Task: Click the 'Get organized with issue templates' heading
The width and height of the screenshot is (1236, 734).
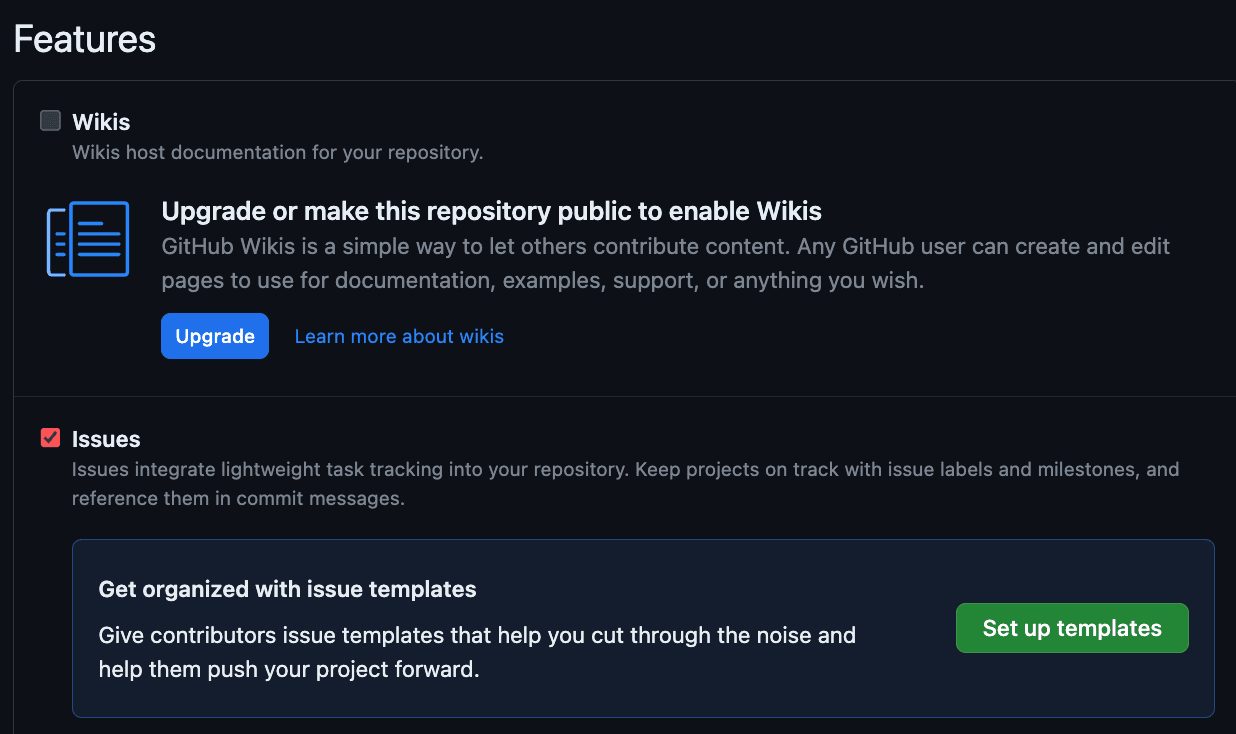Action: click(288, 589)
